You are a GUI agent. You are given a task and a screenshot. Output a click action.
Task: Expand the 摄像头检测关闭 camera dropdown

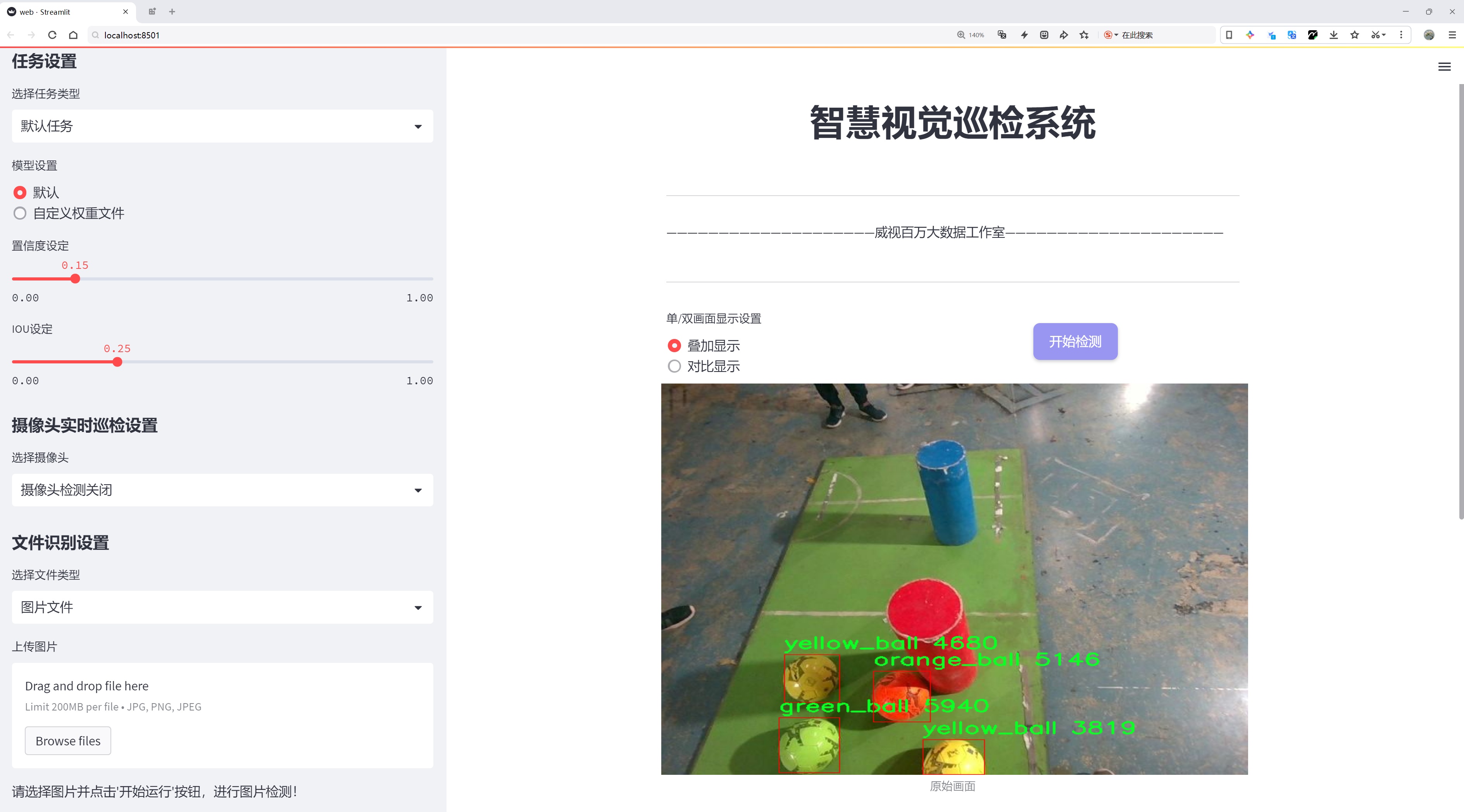pyautogui.click(x=222, y=490)
